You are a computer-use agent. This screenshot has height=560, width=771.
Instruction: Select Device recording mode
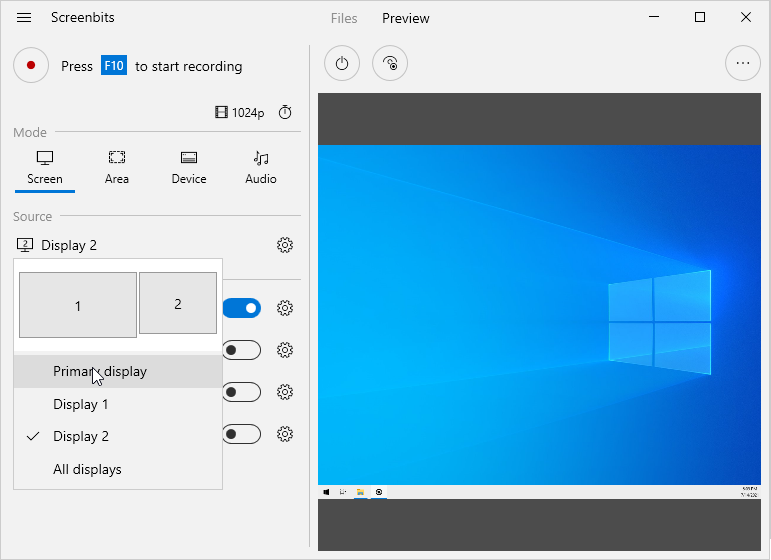[x=189, y=169]
